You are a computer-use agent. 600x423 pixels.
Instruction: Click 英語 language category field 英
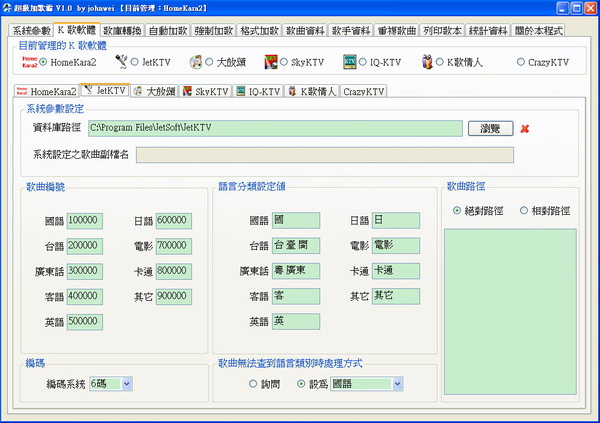coord(296,322)
